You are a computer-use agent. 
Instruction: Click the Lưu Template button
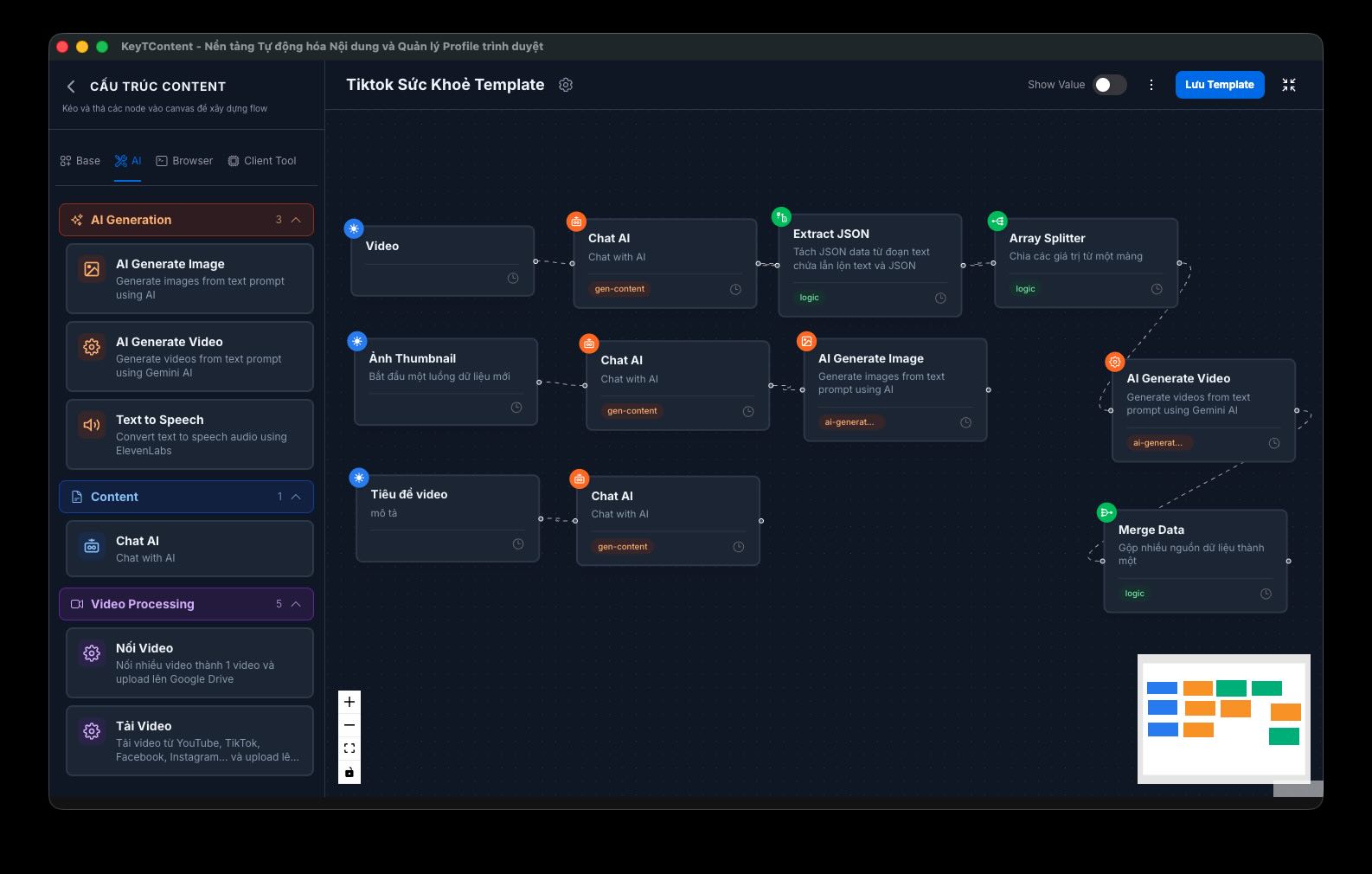1219,85
